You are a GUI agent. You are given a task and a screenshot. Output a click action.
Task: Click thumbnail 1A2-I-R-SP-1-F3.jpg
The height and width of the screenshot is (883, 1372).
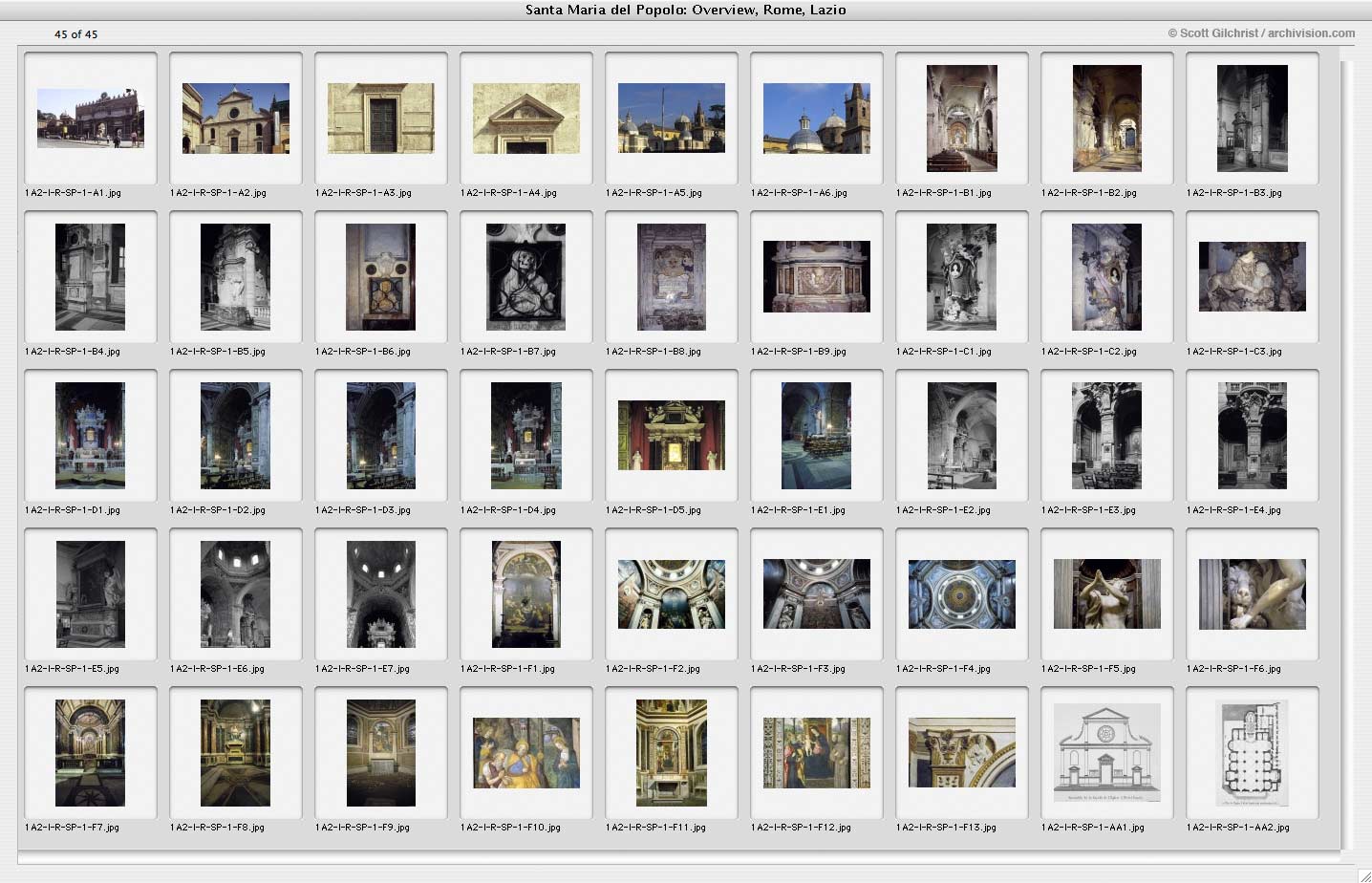(x=817, y=594)
